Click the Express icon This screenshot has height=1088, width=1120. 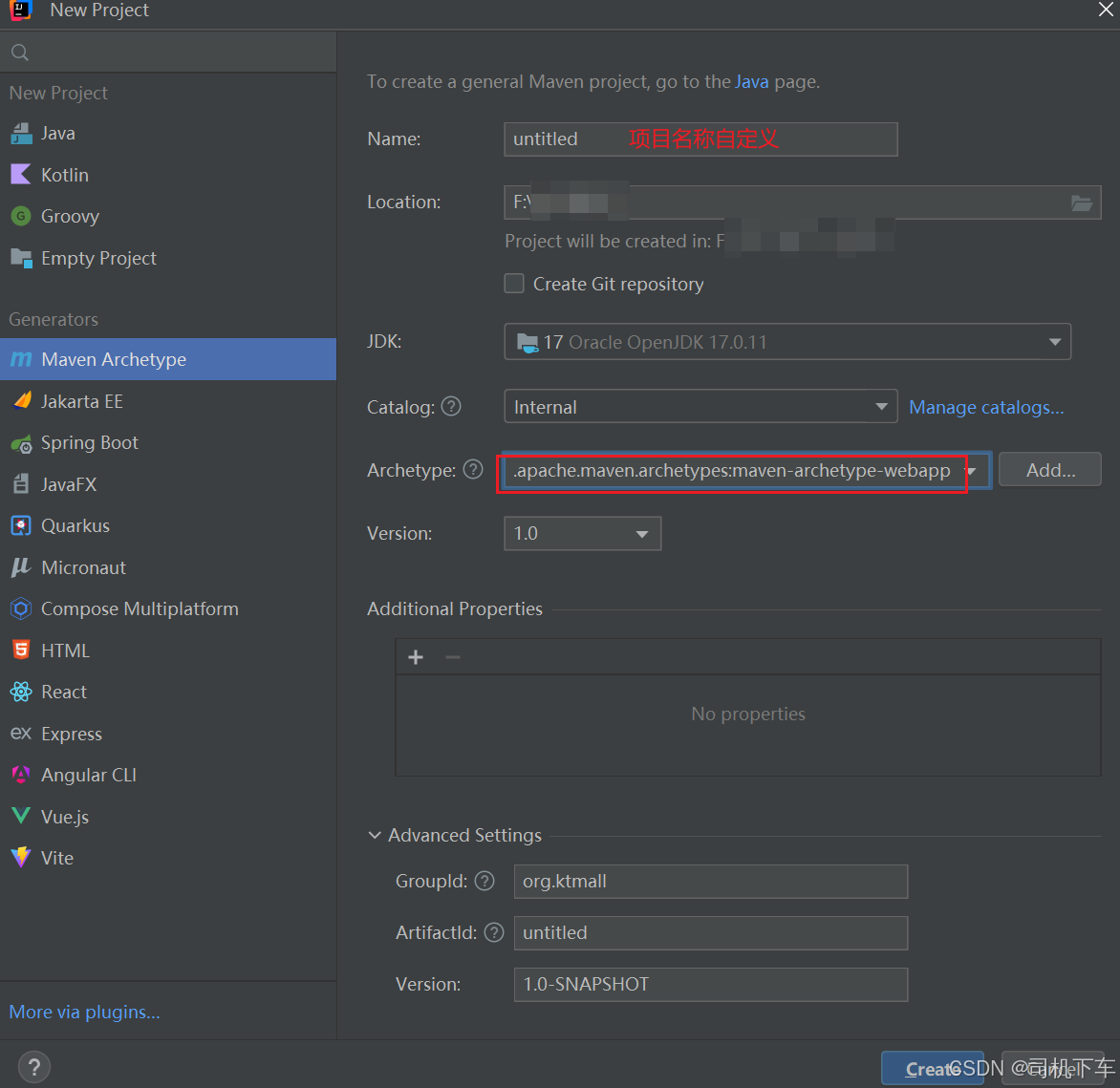tap(21, 734)
